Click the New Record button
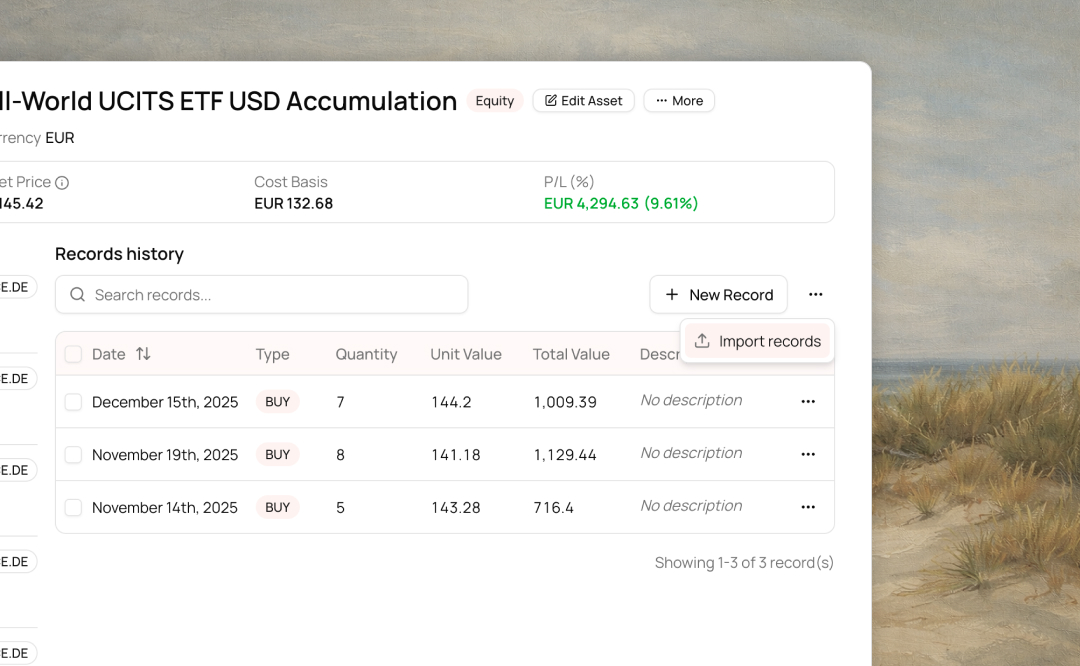 pos(718,295)
